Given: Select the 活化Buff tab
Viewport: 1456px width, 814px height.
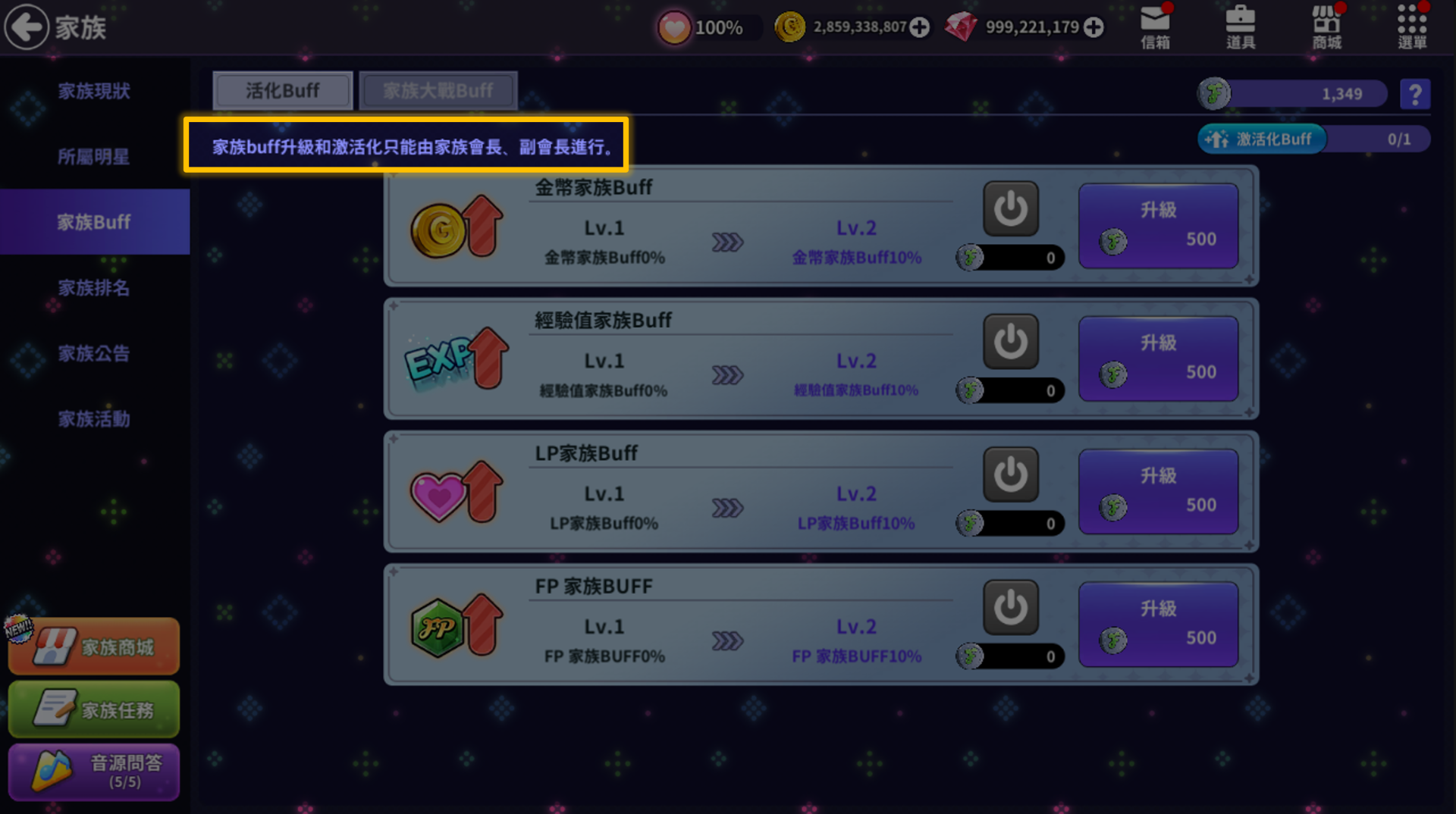Looking at the screenshot, I should (x=282, y=91).
